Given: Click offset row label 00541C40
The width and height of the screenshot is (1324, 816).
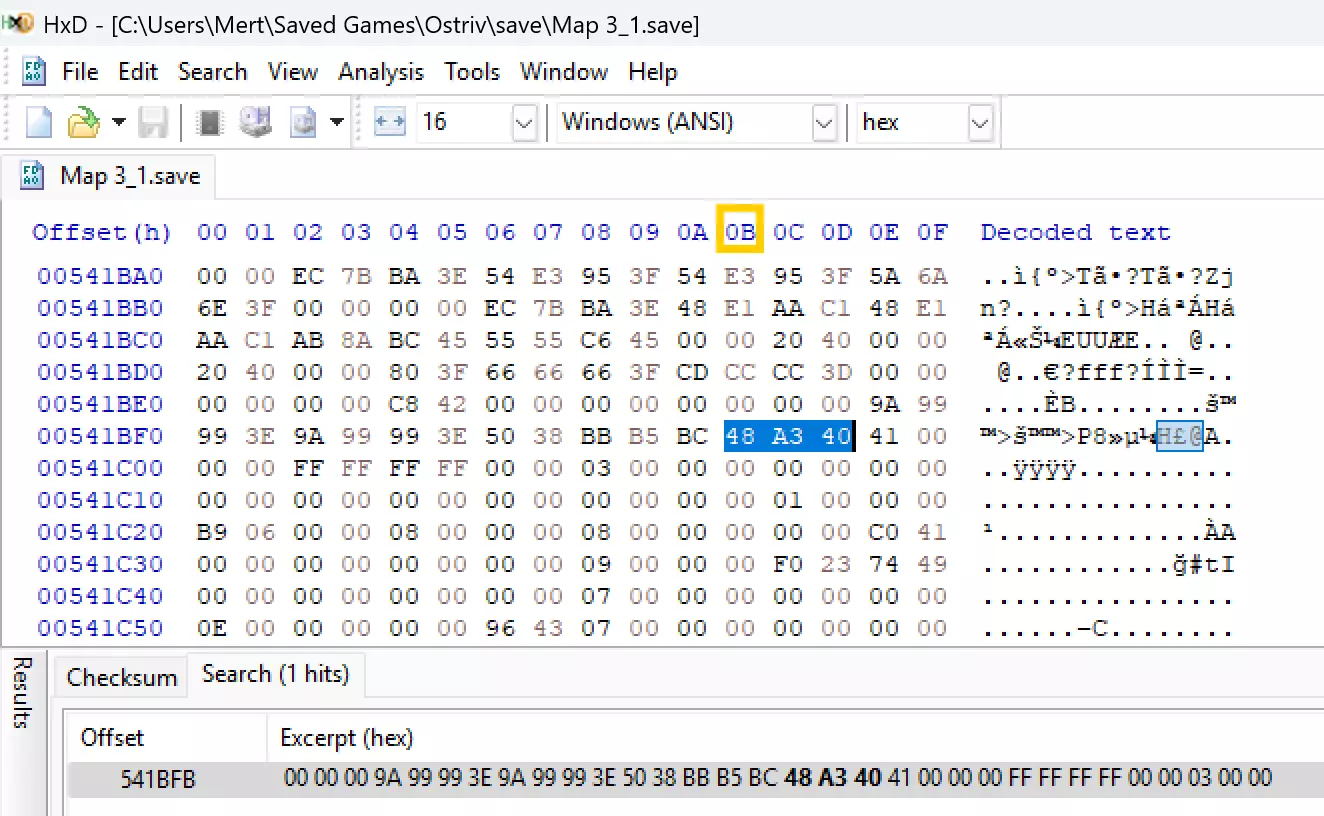Looking at the screenshot, I should point(100,596).
